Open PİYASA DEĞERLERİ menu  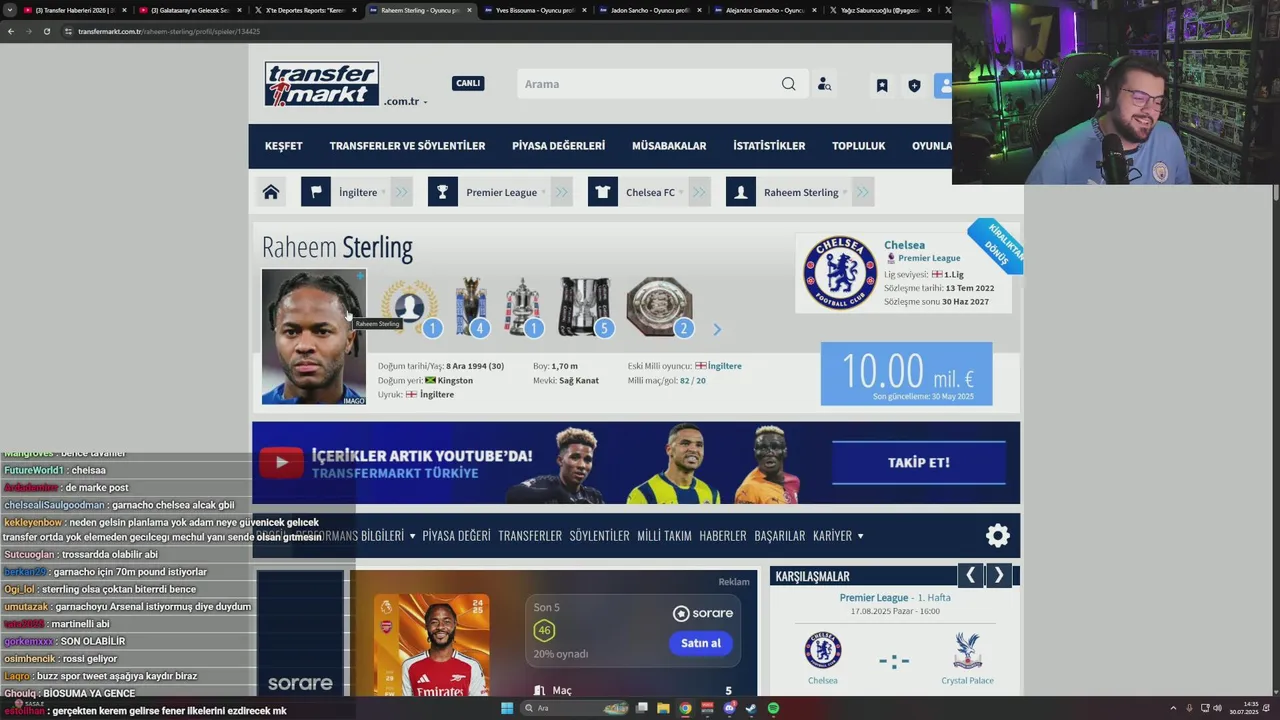pos(558,146)
